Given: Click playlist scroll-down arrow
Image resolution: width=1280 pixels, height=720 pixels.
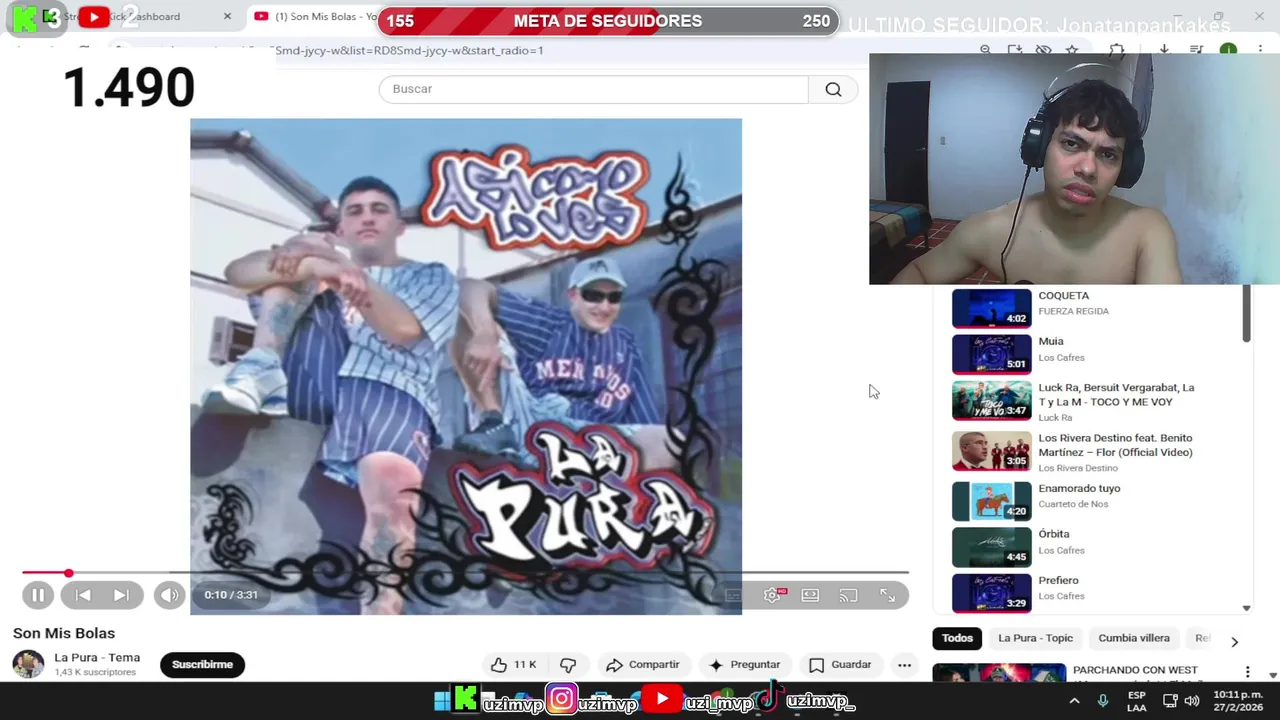Looking at the screenshot, I should point(1246,607).
